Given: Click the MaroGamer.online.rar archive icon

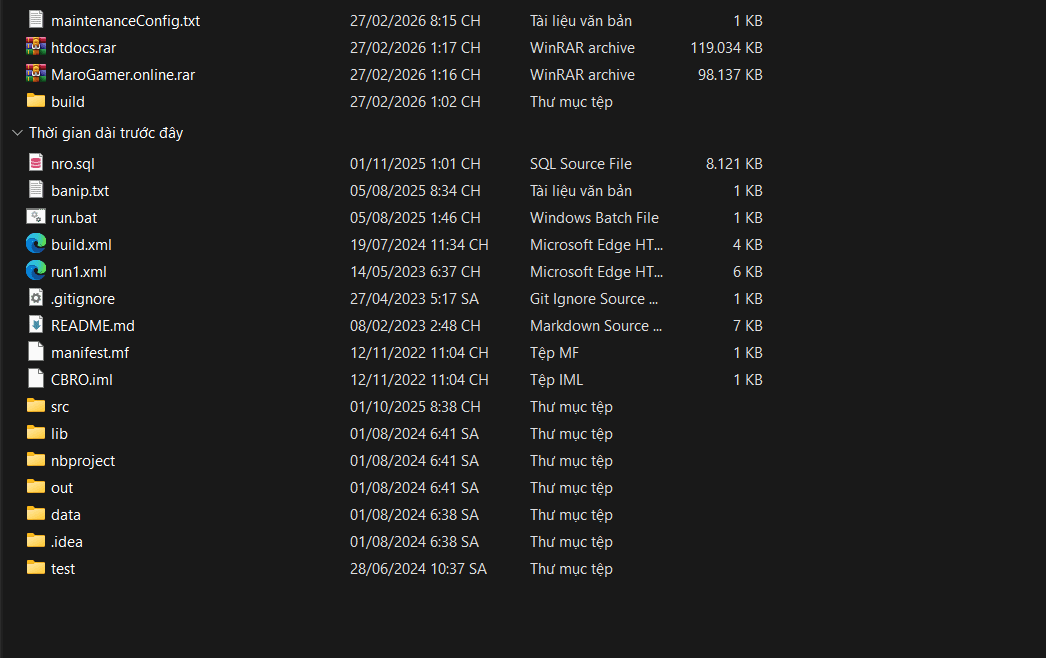Looking at the screenshot, I should (x=36, y=73).
